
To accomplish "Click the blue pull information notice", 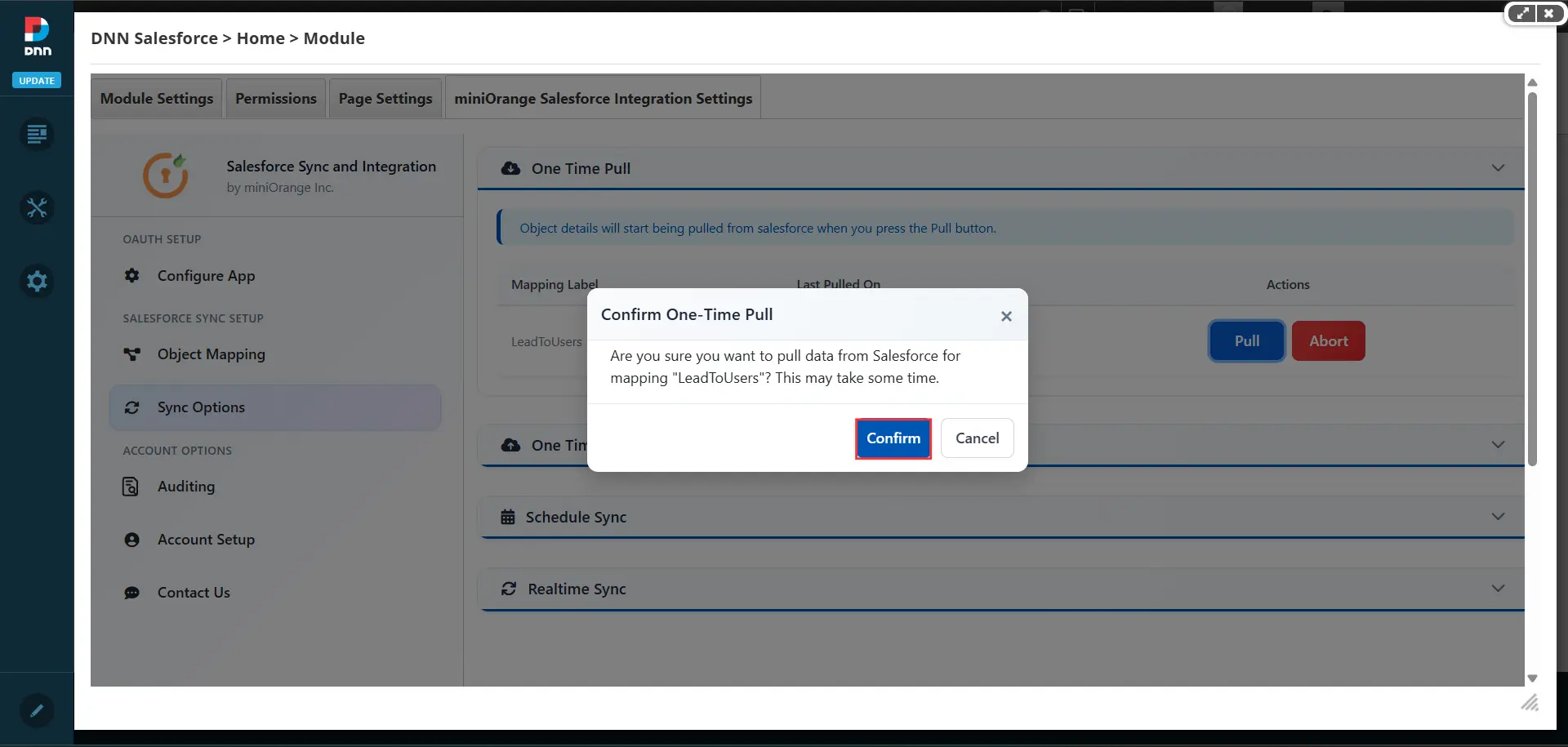I will [1004, 228].
